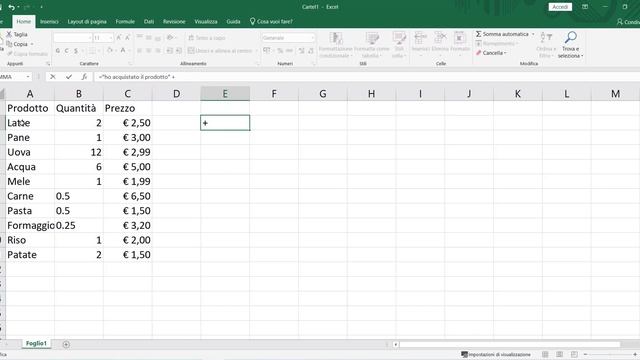Open the Cancella eraser dropdown
640x360 pixels.
click(491, 53)
